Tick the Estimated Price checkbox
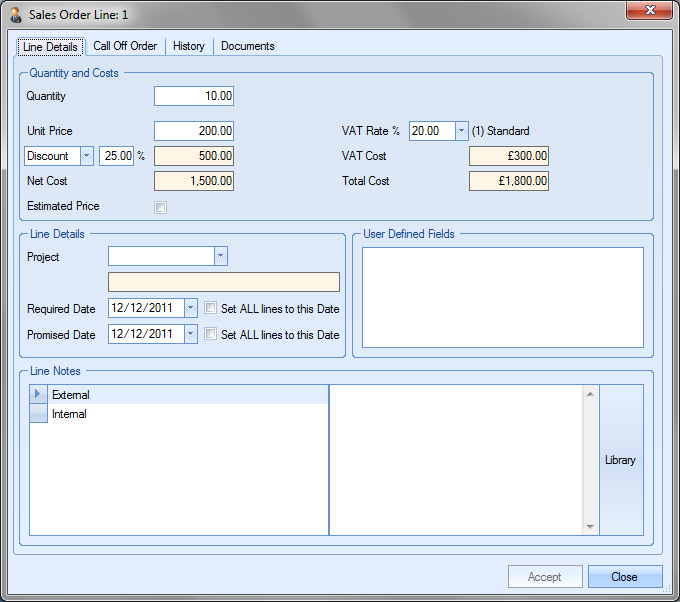Image resolution: width=680 pixels, height=602 pixels. click(160, 207)
